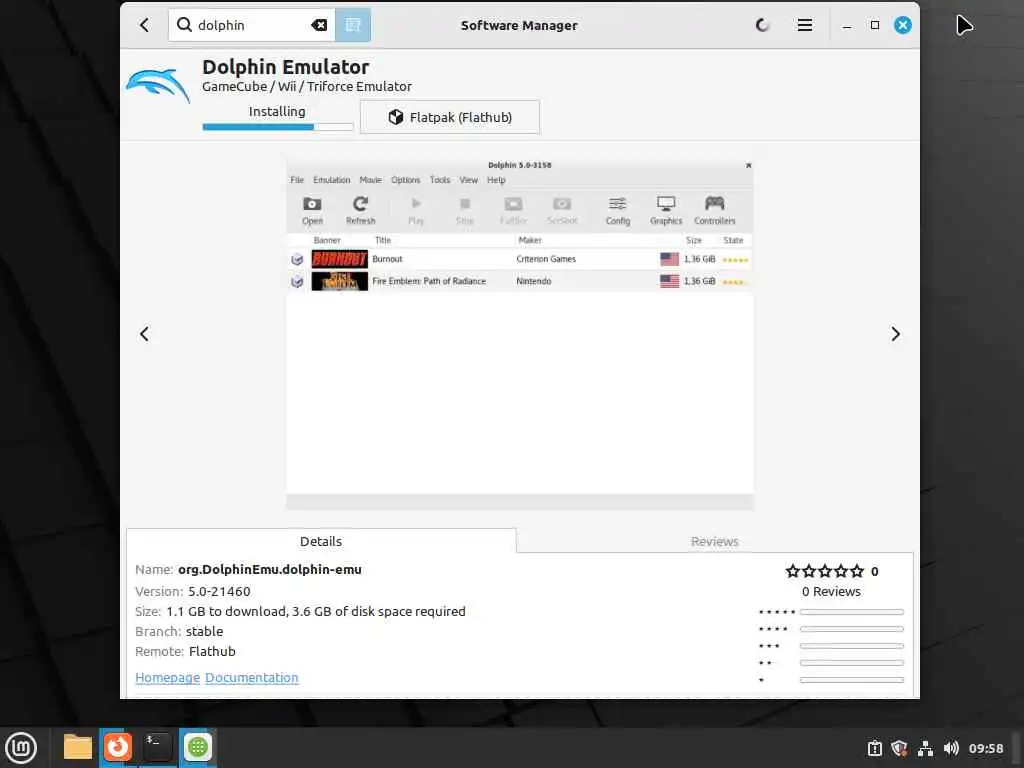Click the Remote value Flathub
Screen dimensions: 1024x768
212,652
